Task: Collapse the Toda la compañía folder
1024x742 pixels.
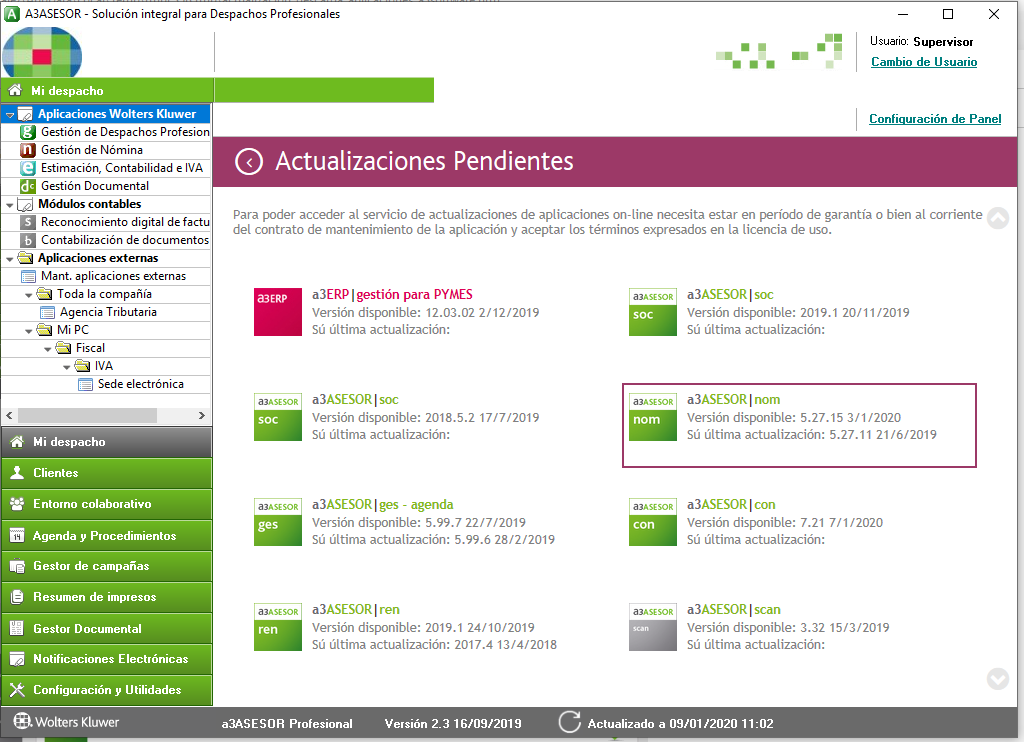Action: pos(29,295)
